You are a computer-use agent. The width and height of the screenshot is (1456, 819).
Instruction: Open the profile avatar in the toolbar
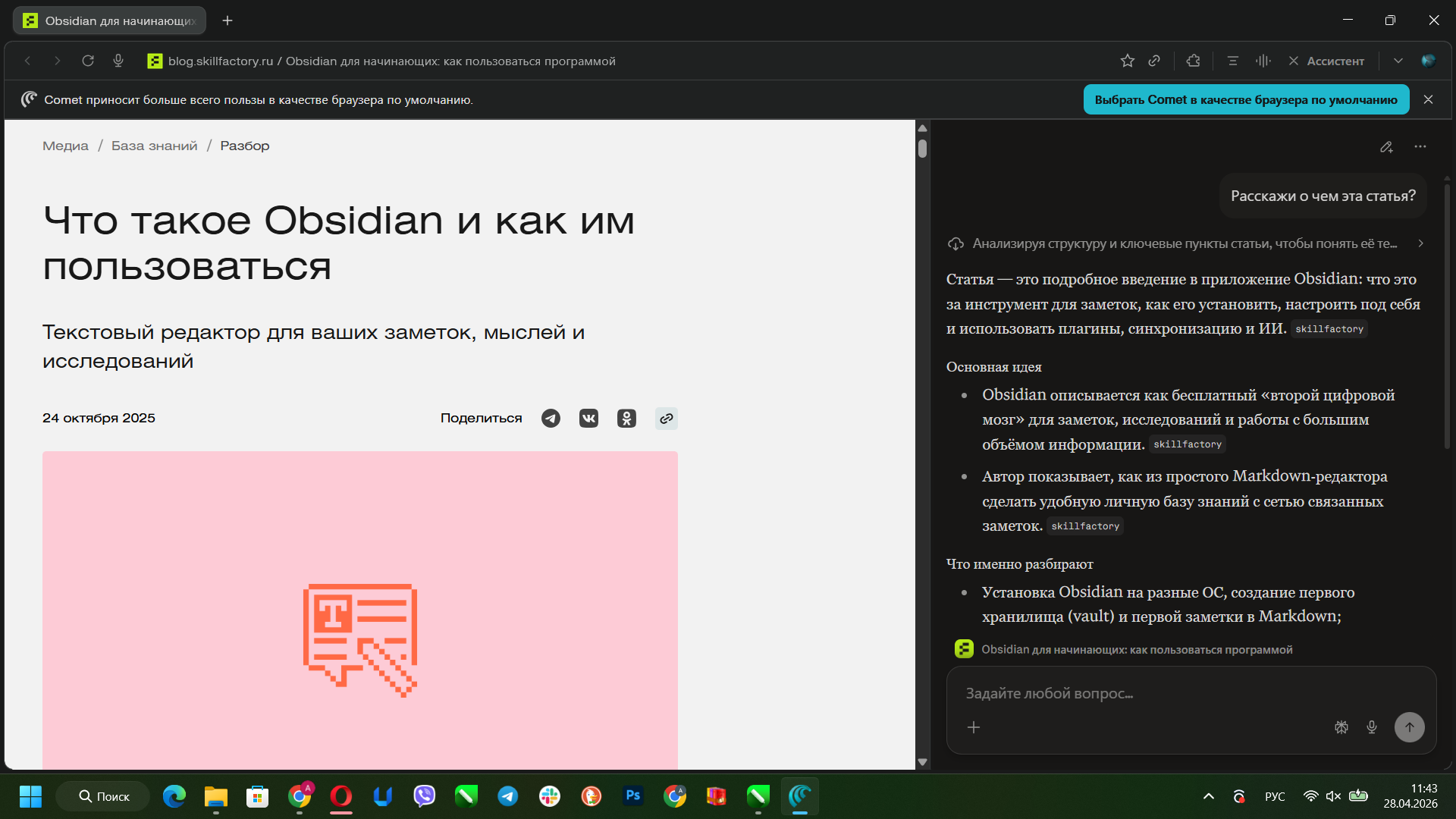point(1429,61)
